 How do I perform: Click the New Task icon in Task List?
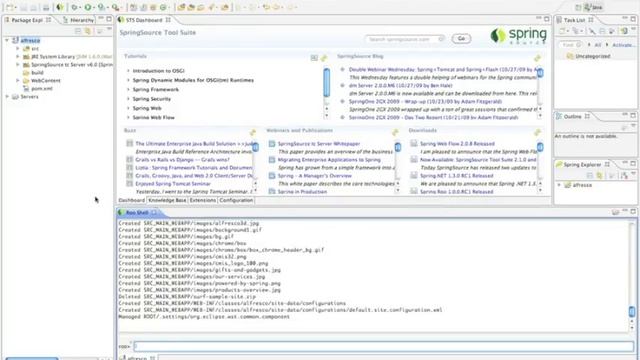coord(562,31)
